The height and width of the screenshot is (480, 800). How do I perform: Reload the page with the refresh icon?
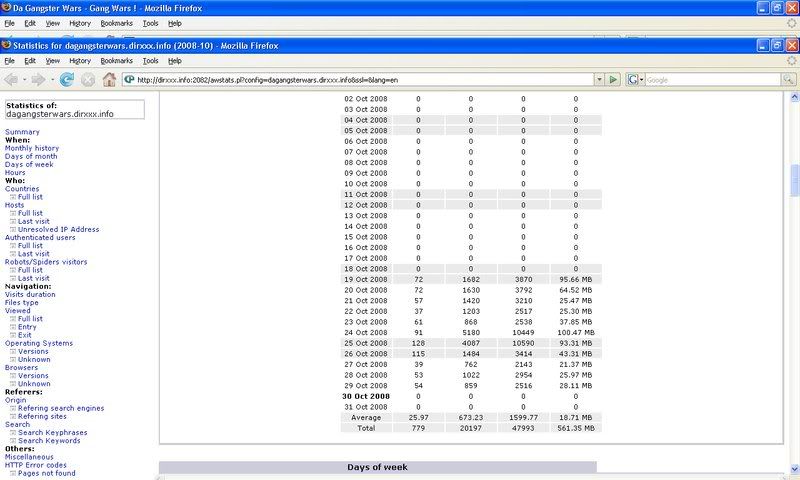click(x=67, y=79)
